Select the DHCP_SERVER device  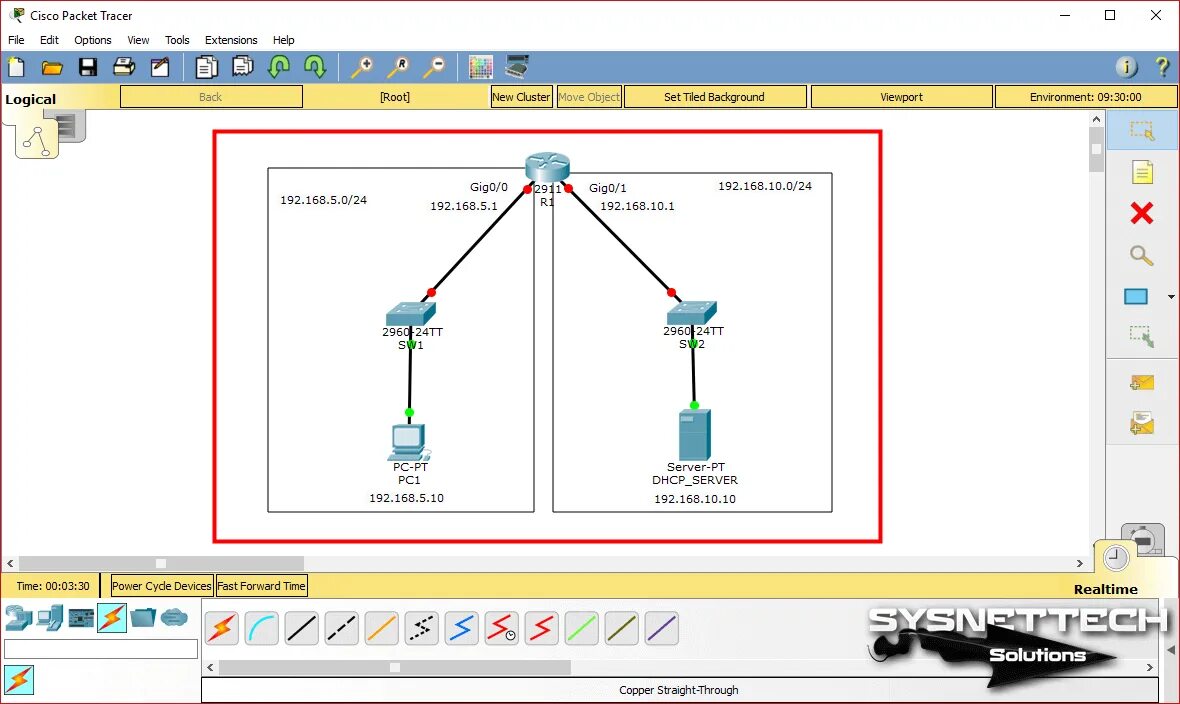(x=695, y=434)
